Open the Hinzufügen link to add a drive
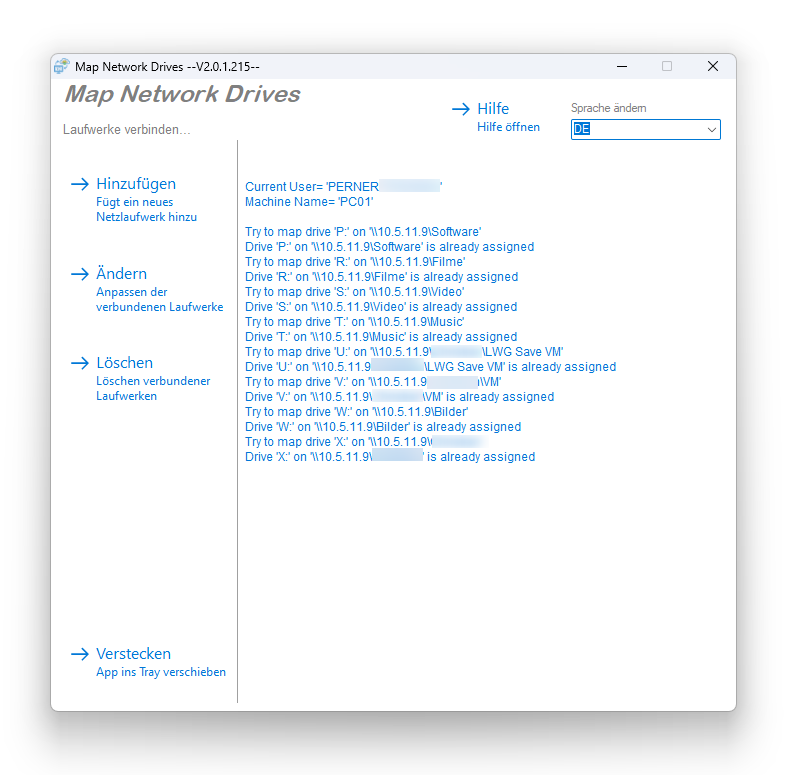Screen dimensions: 793x775 [x=136, y=184]
